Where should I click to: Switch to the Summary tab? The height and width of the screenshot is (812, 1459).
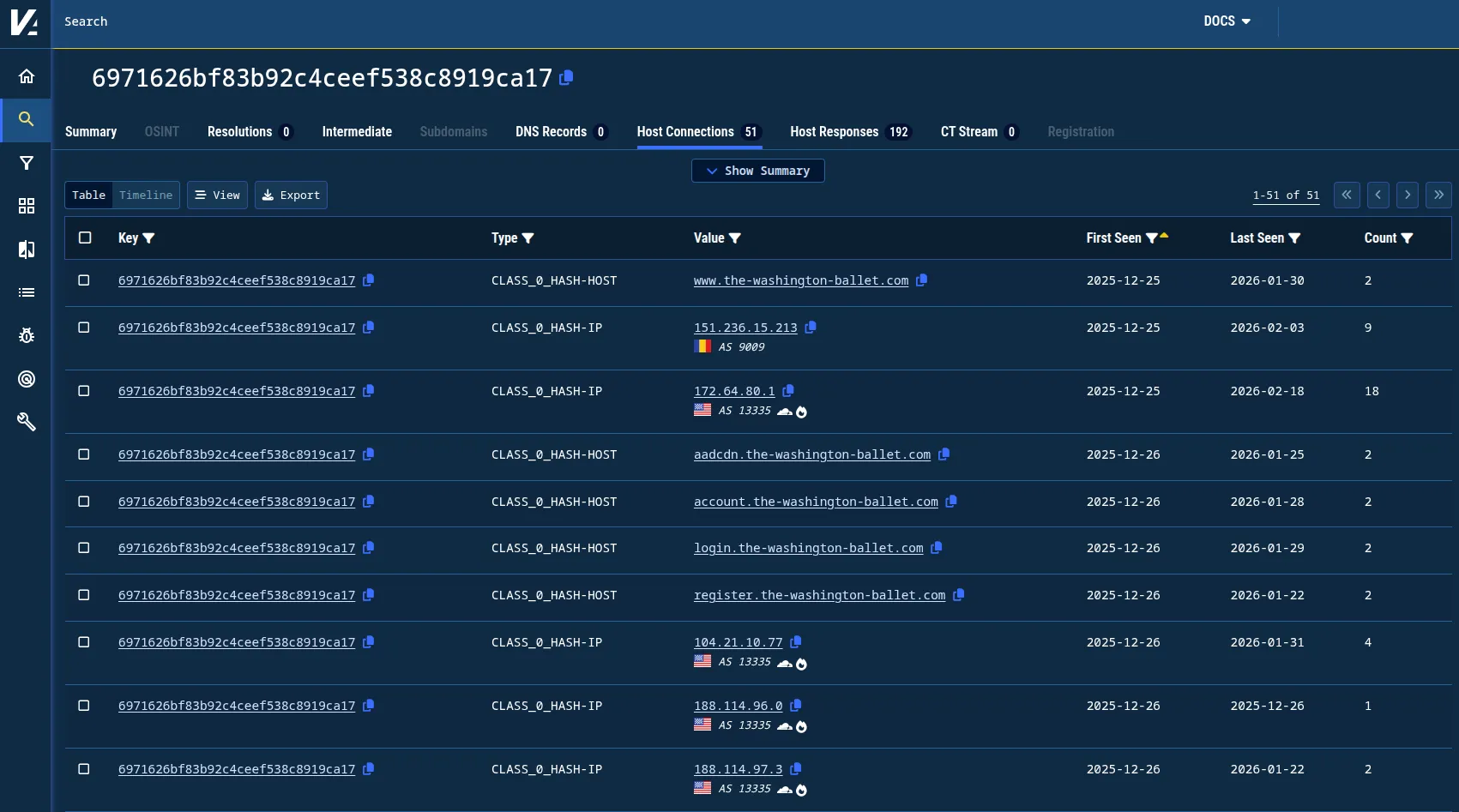[x=91, y=132]
